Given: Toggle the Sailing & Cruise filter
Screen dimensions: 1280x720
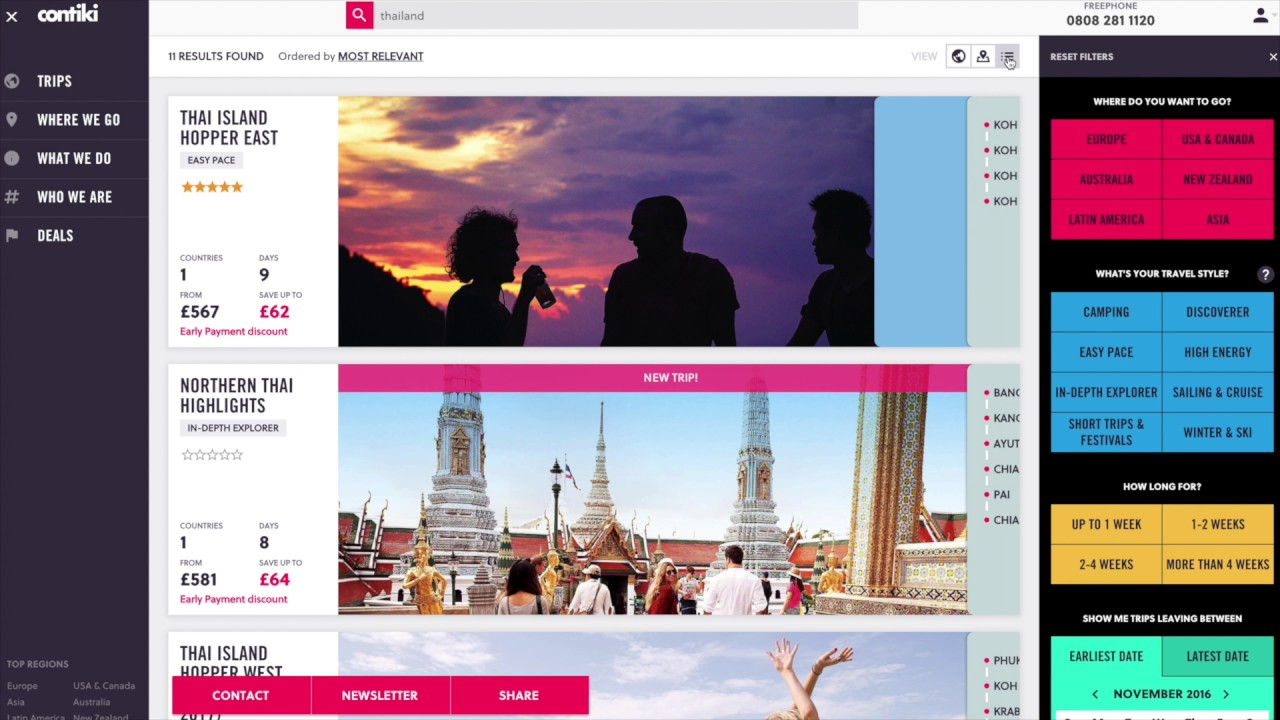Looking at the screenshot, I should pyautogui.click(x=1218, y=392).
